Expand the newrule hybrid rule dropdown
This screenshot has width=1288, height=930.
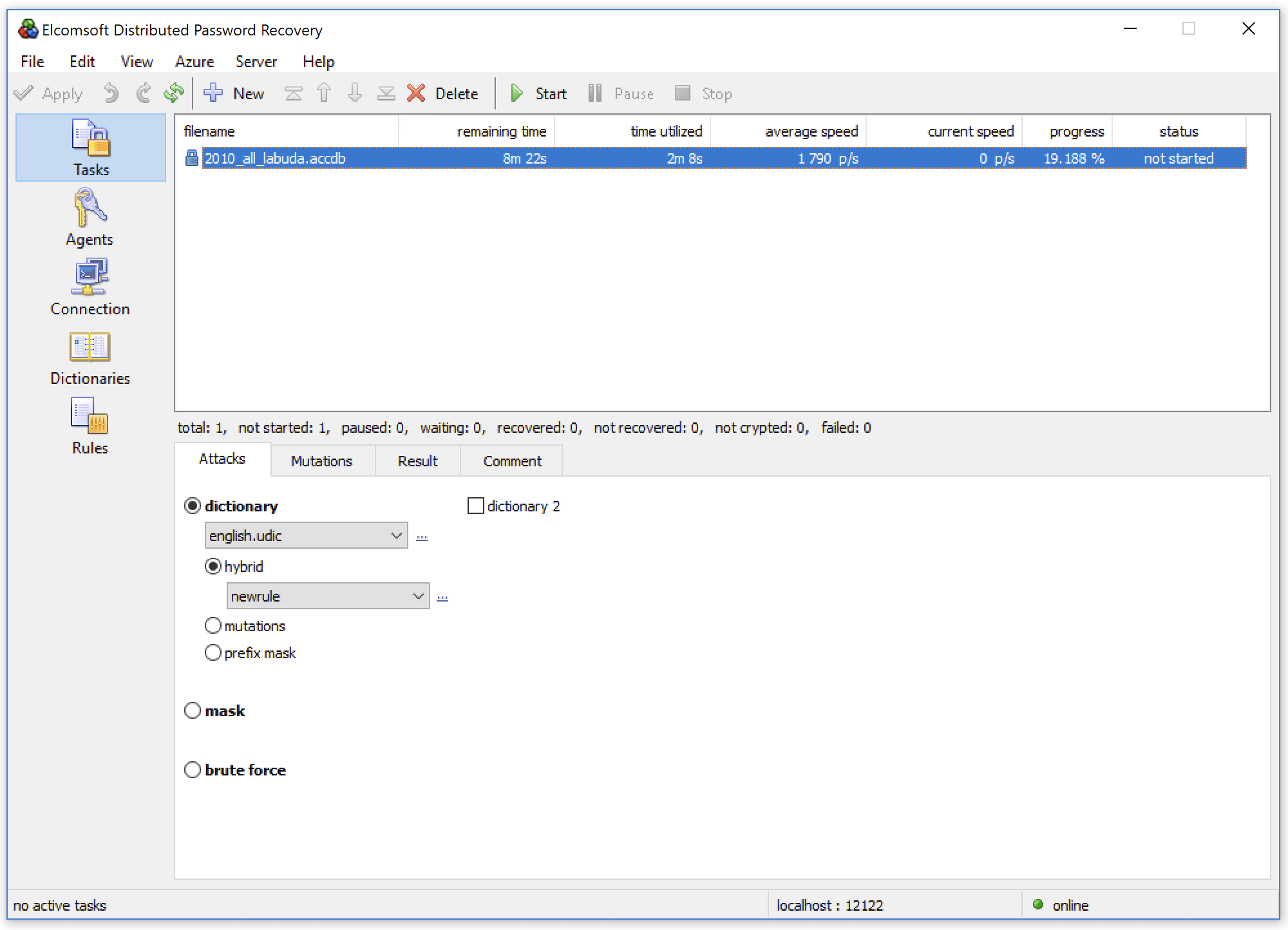click(x=418, y=596)
